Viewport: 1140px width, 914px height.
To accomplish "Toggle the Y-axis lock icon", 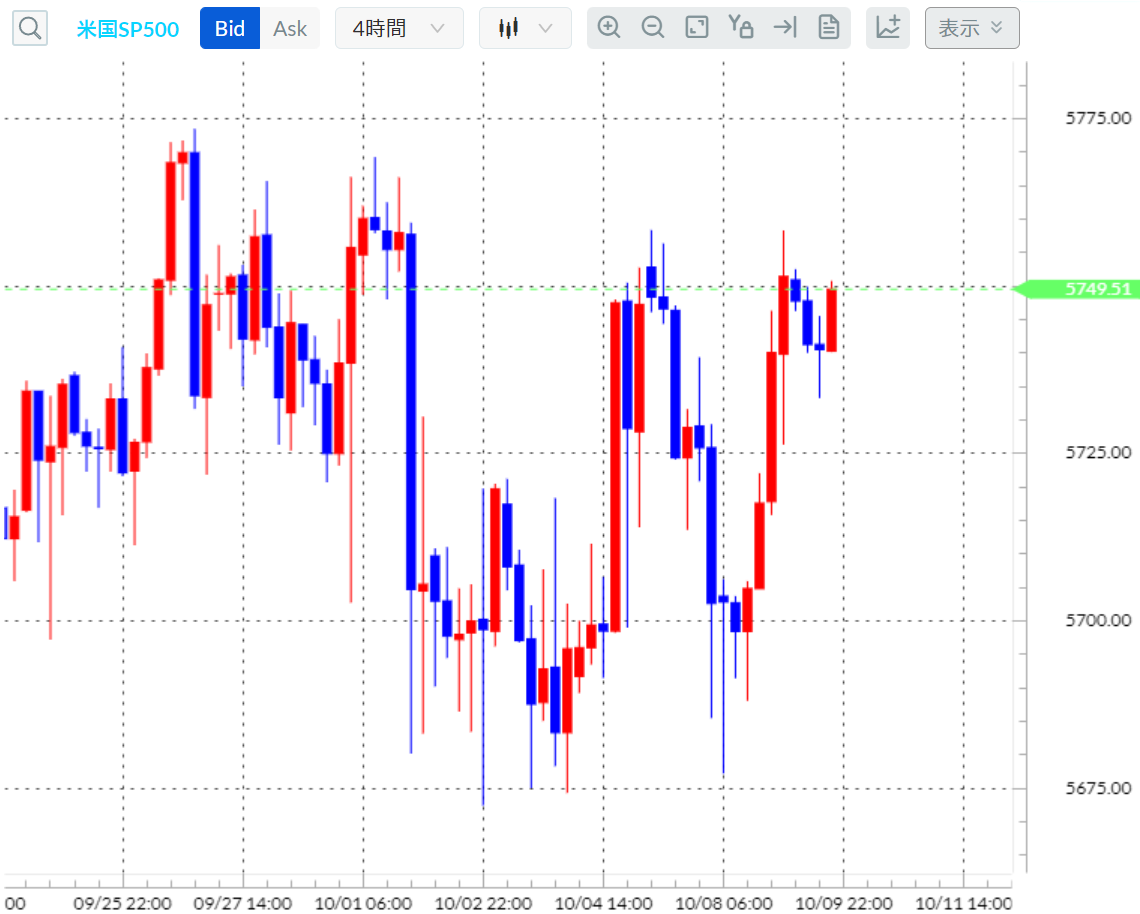I will click(x=741, y=27).
